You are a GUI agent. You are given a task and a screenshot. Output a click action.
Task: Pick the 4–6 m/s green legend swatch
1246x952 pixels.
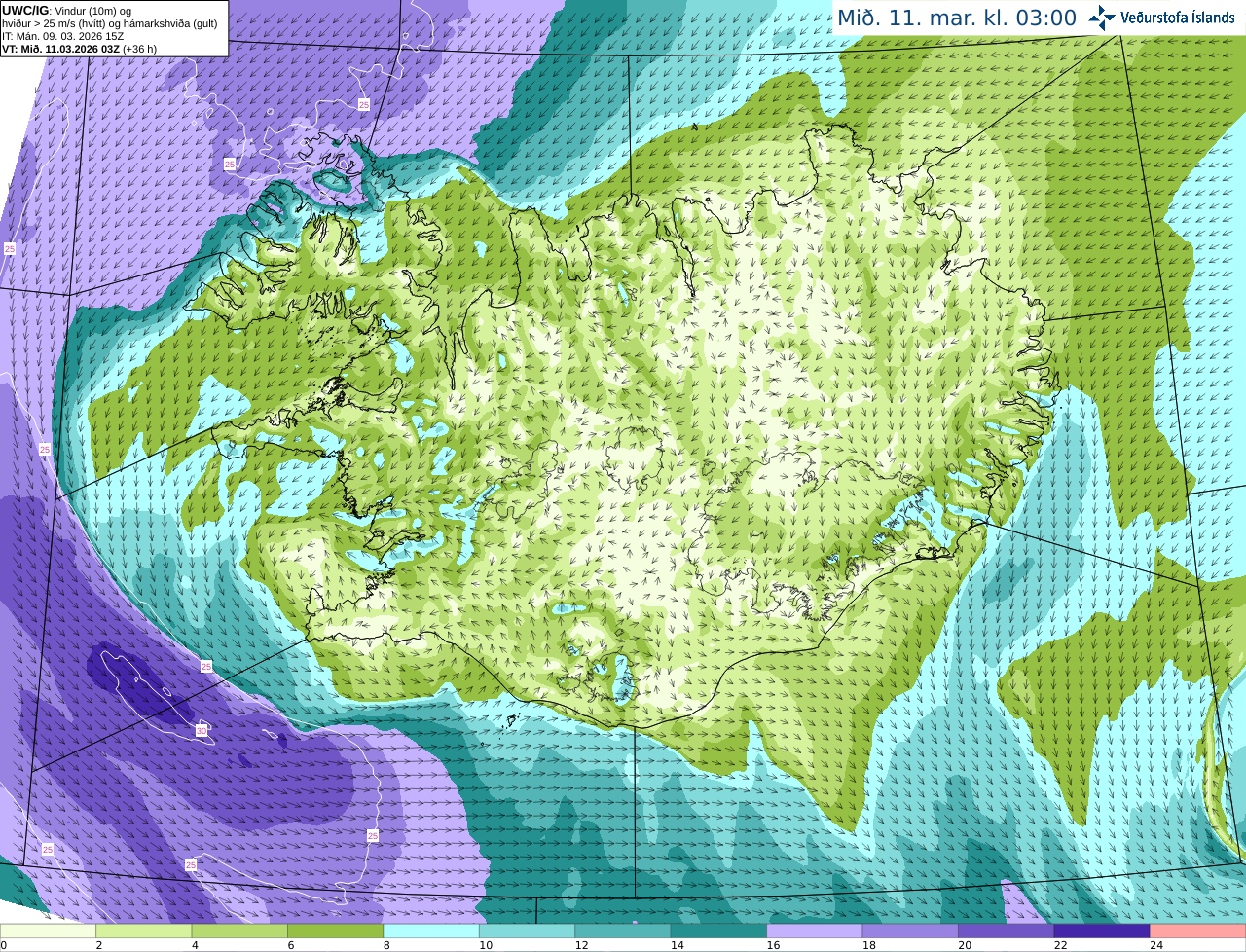point(239,931)
